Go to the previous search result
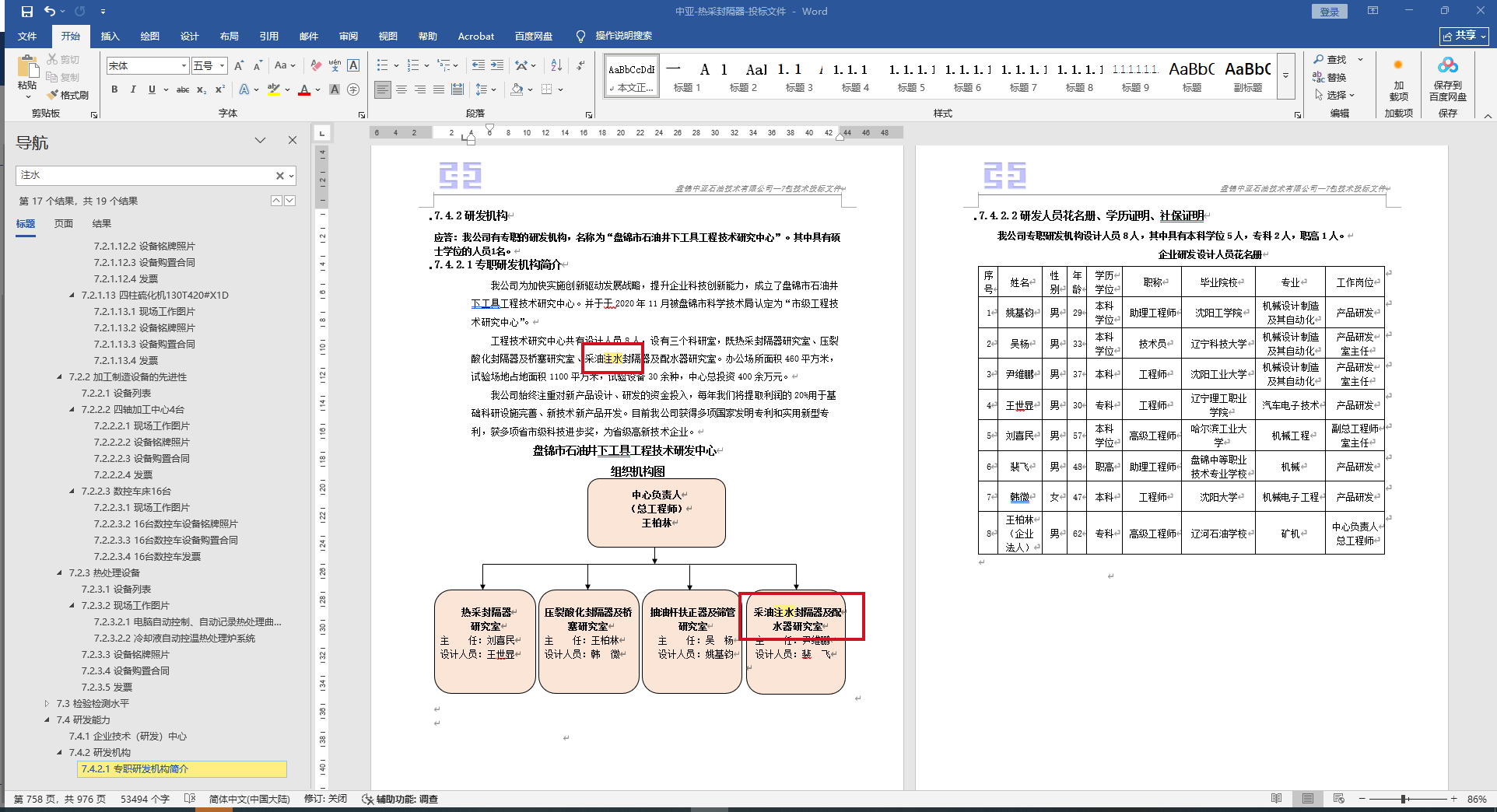The width and height of the screenshot is (1497, 812). [x=276, y=201]
